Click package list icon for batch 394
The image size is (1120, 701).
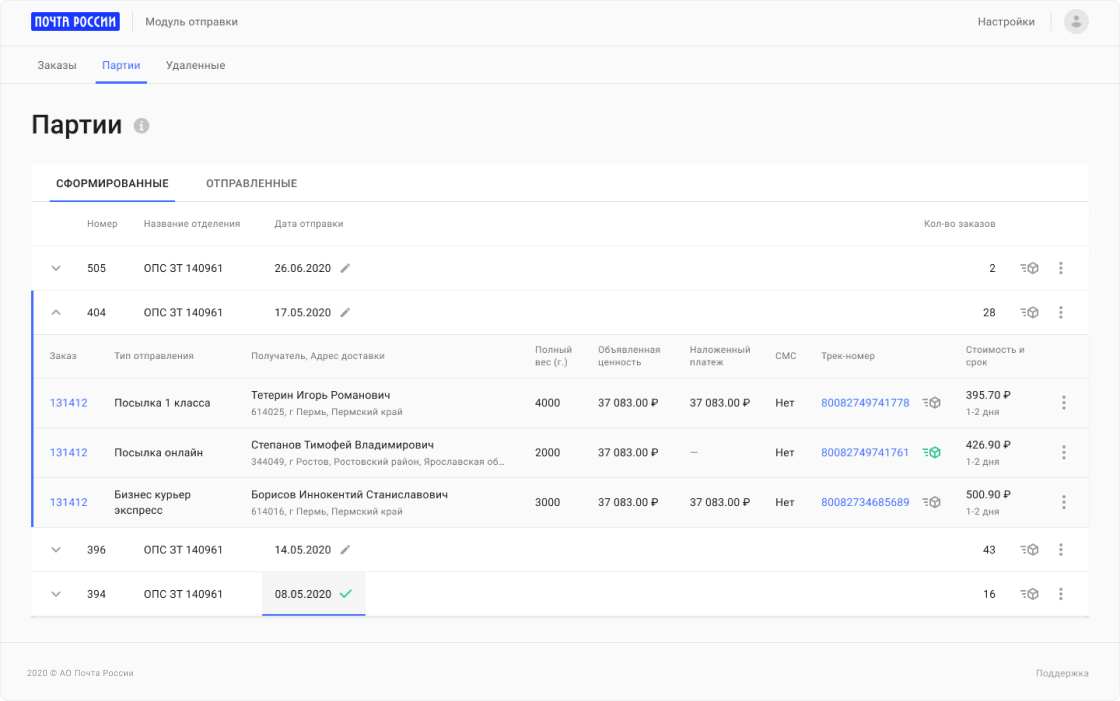[x=1029, y=594]
